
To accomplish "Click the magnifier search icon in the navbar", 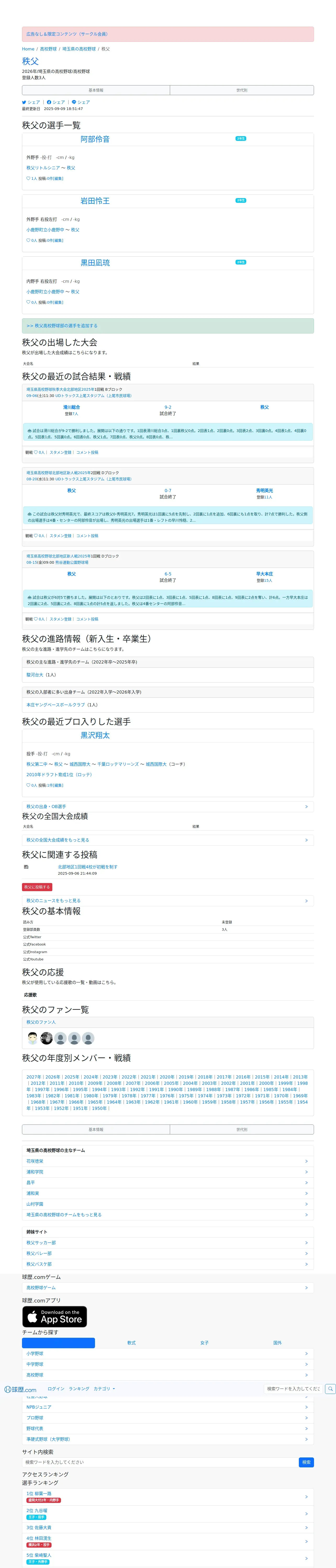I will click(330, 1388).
